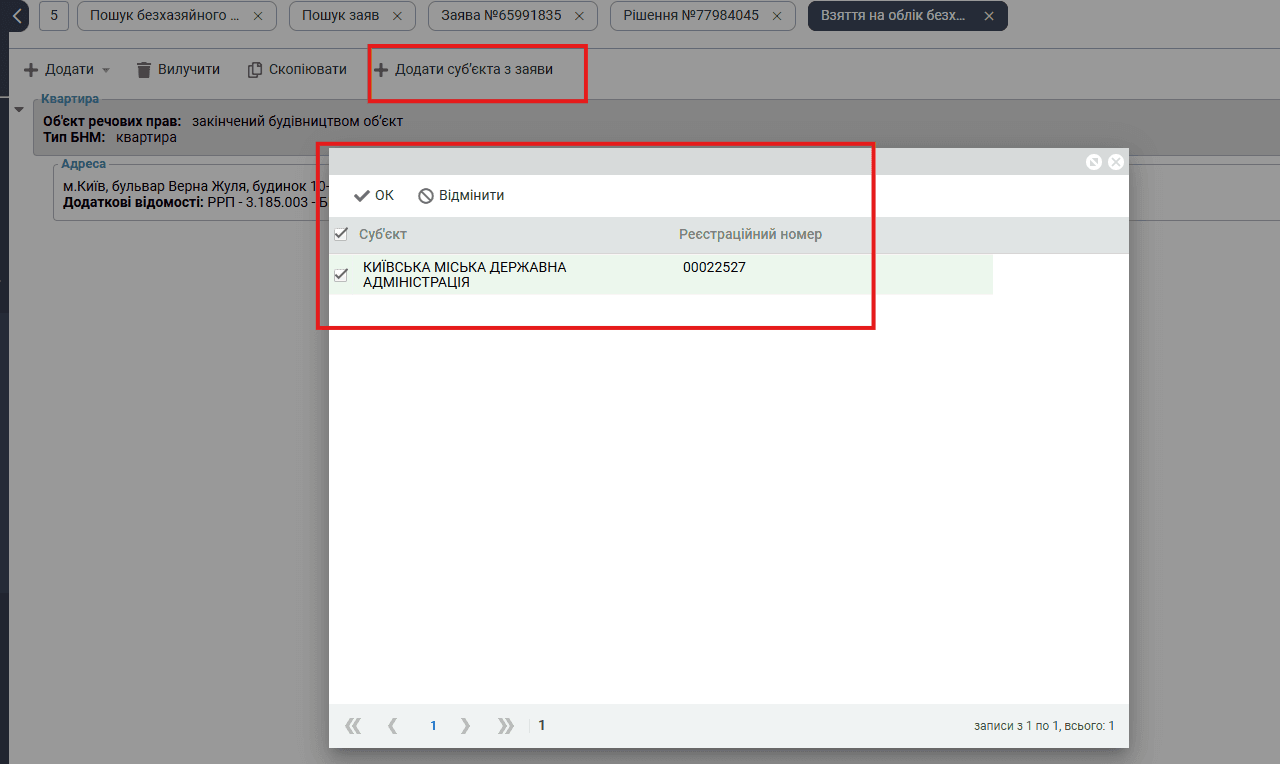Close the Пошук заяв tab
Screen dimensions: 1280x764
click(x=397, y=17)
